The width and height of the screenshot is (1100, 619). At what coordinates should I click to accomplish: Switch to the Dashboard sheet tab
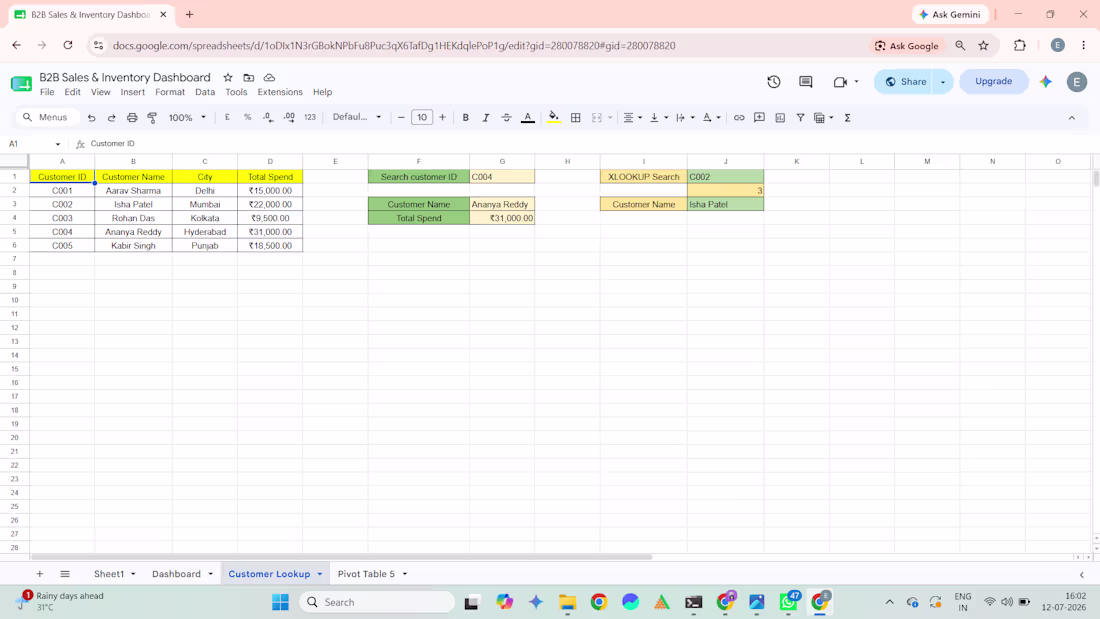click(x=176, y=574)
